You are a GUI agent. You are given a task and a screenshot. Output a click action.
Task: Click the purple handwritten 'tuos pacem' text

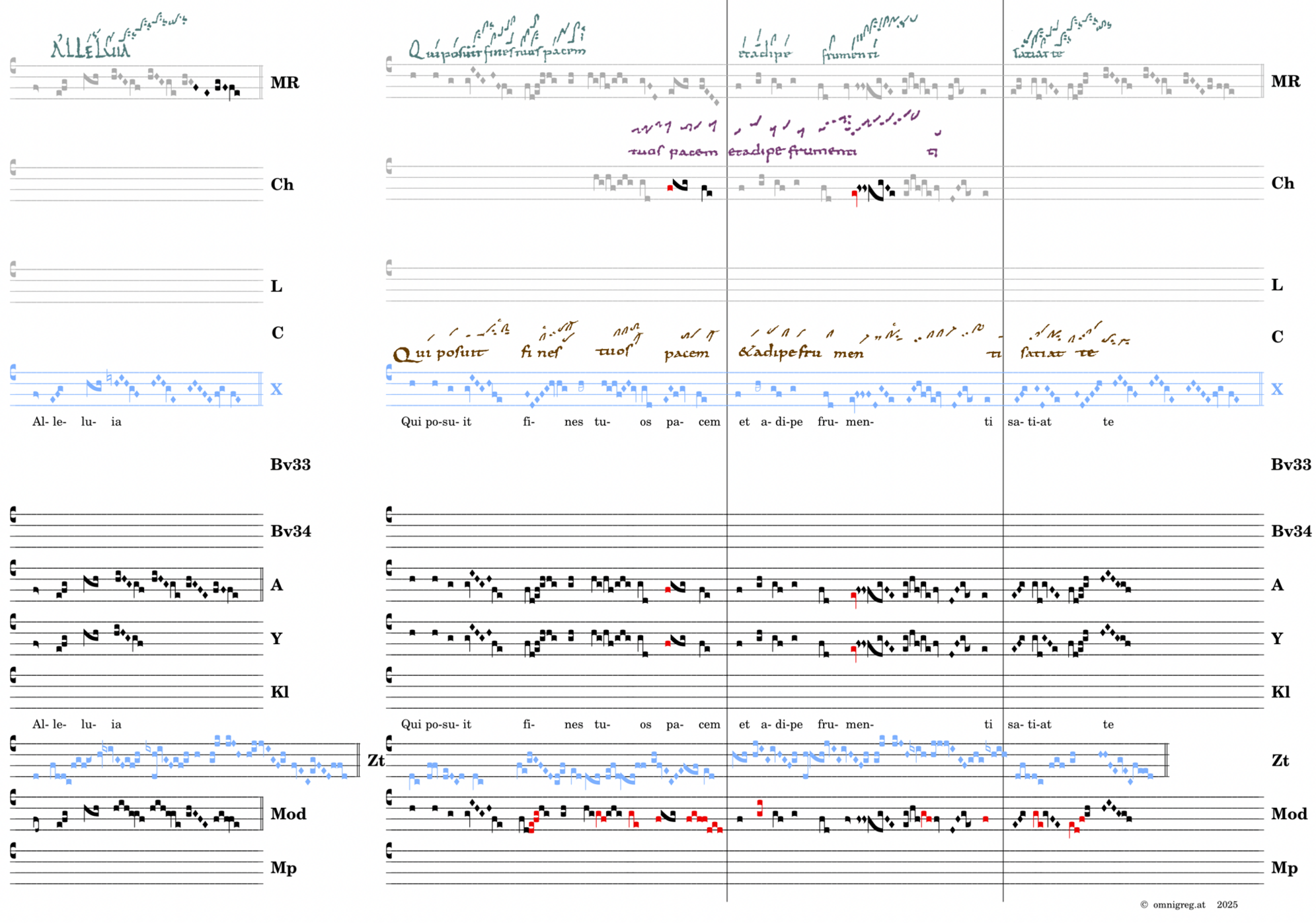click(x=672, y=151)
